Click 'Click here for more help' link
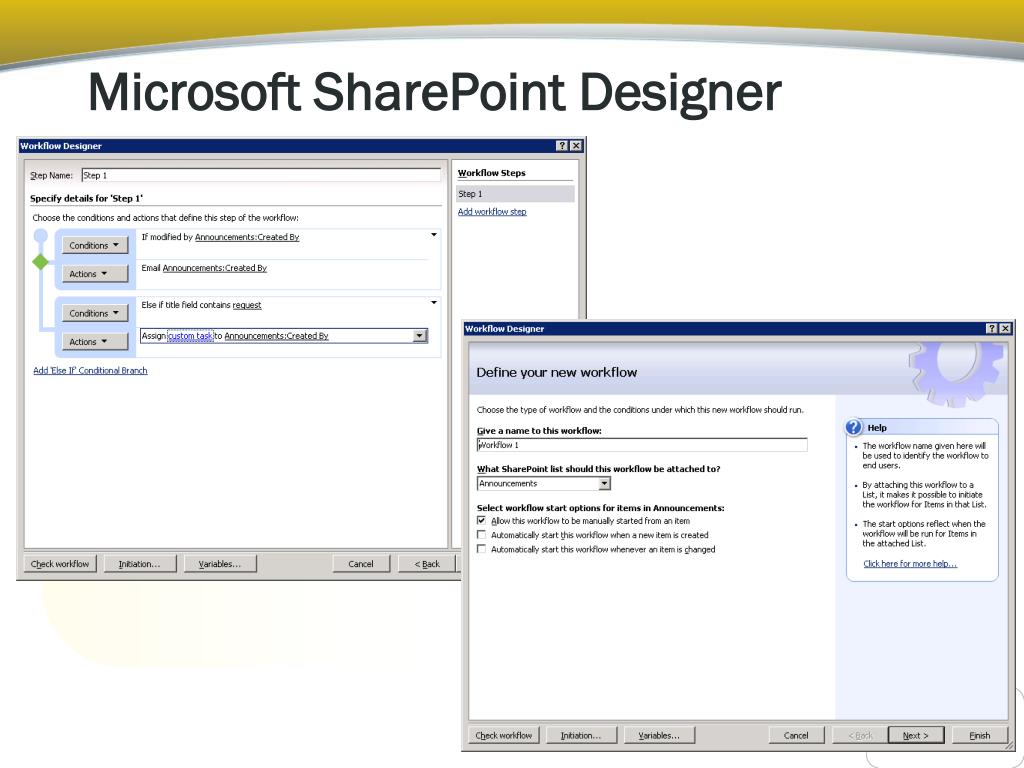1024x768 pixels. pyautogui.click(x=910, y=564)
